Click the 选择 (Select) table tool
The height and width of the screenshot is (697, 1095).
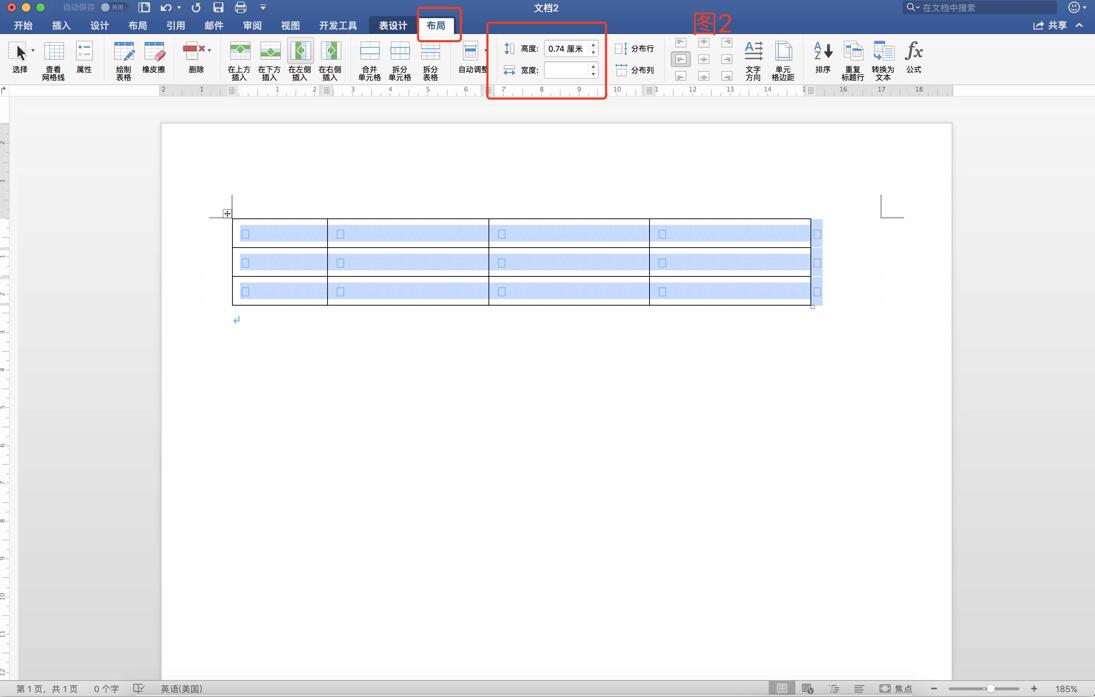point(20,59)
